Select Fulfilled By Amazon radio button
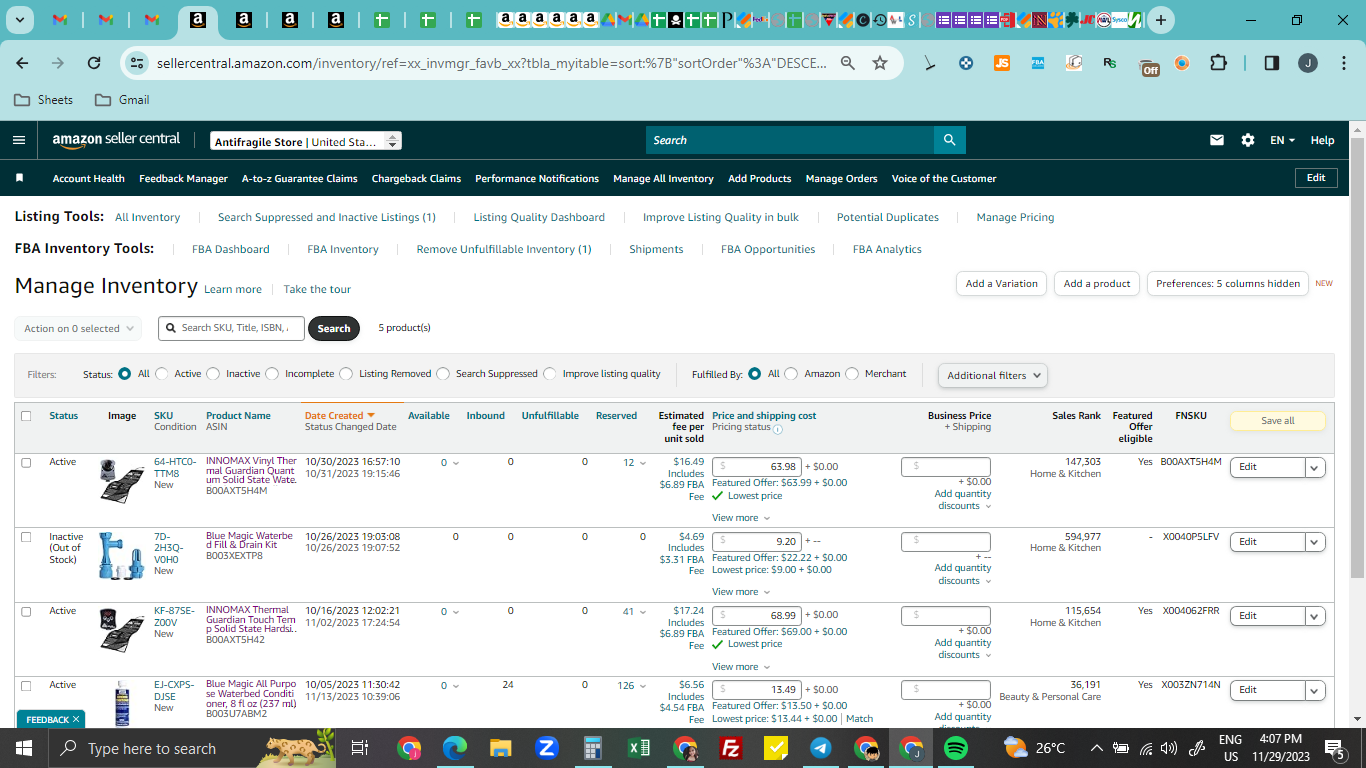 tap(791, 374)
